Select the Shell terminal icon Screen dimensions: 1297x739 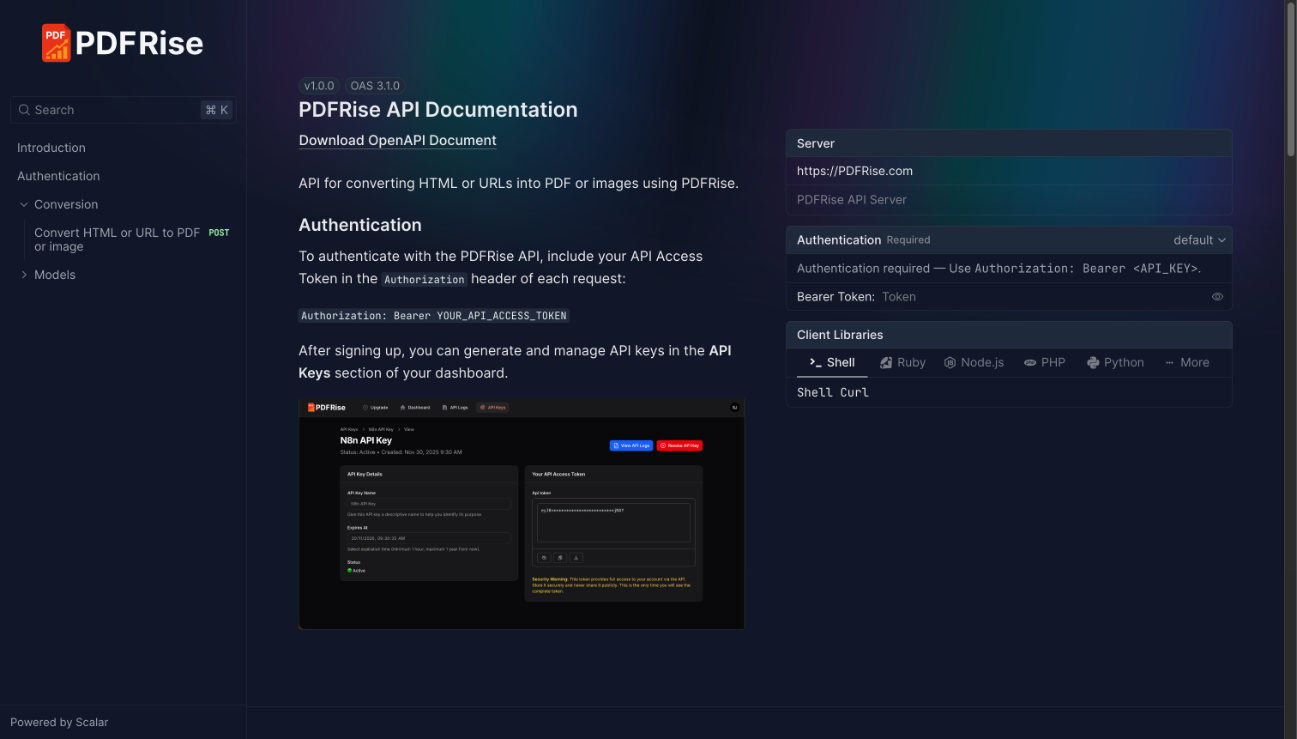[815, 362]
